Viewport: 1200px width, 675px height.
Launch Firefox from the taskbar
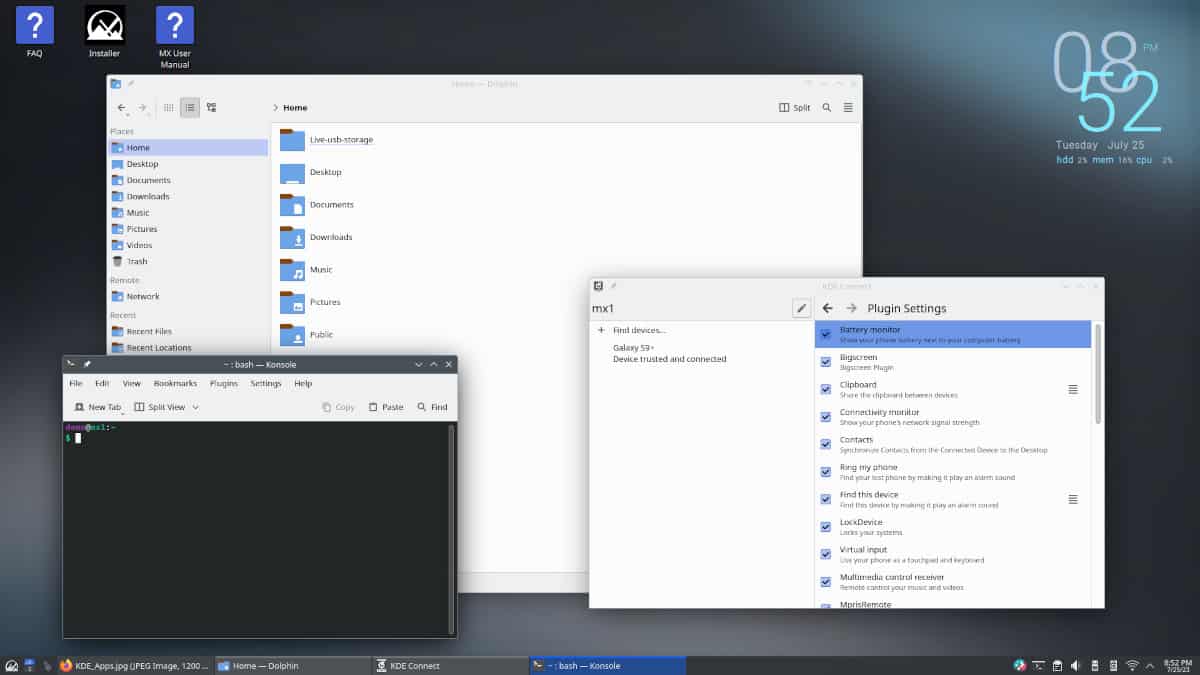pos(66,665)
